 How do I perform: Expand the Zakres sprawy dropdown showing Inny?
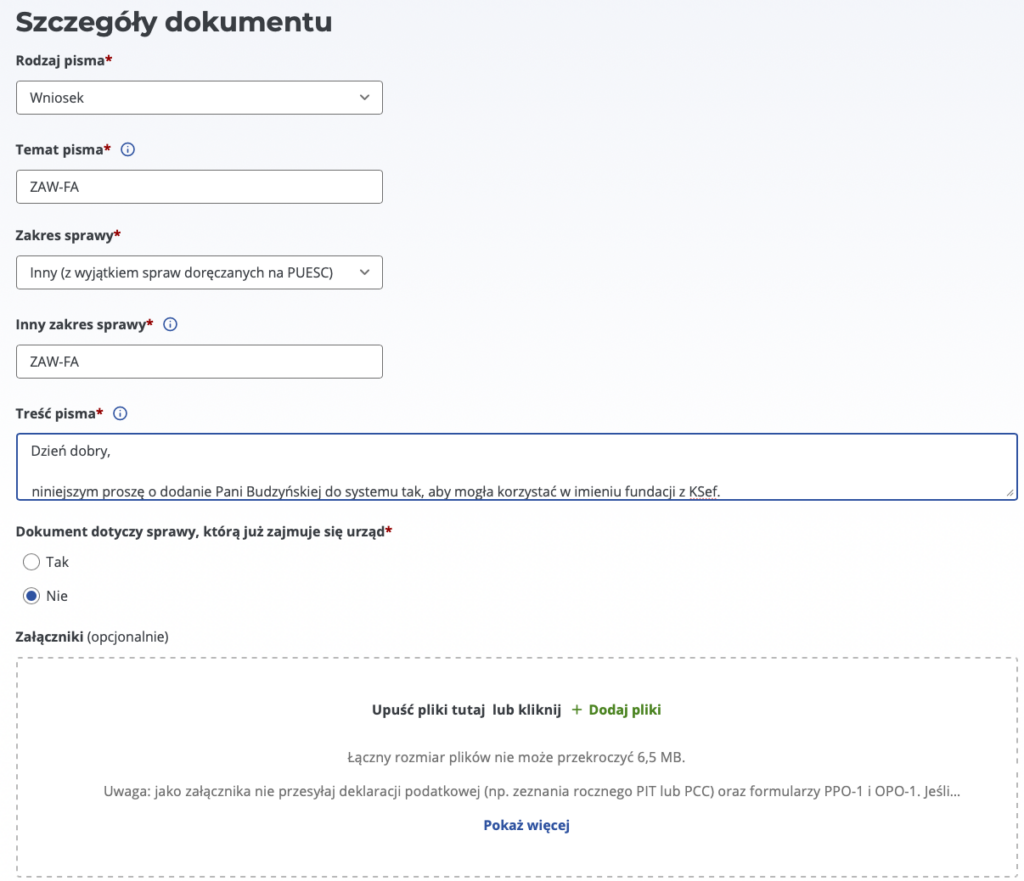tap(190, 272)
